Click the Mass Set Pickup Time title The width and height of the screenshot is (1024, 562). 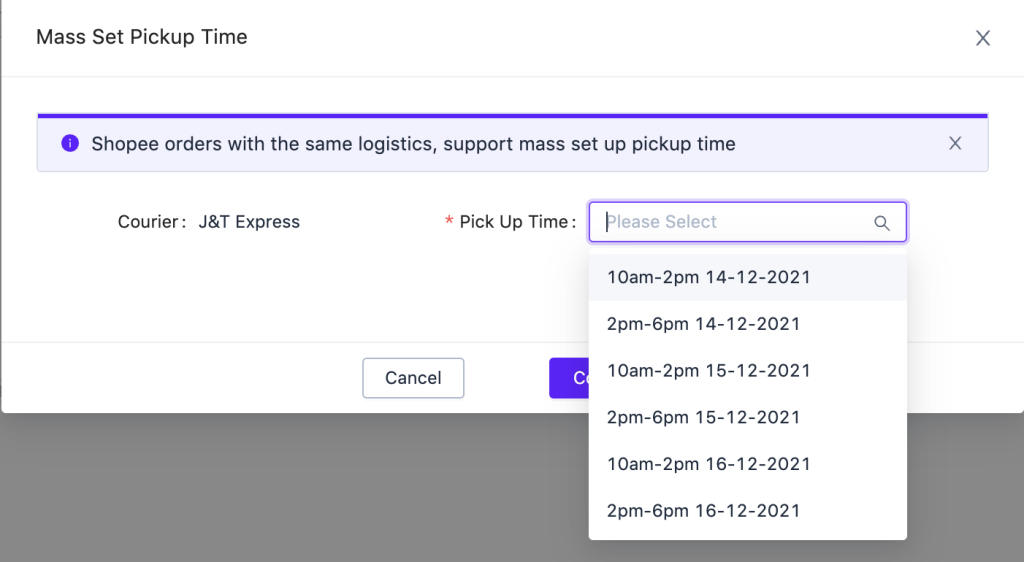tap(142, 37)
